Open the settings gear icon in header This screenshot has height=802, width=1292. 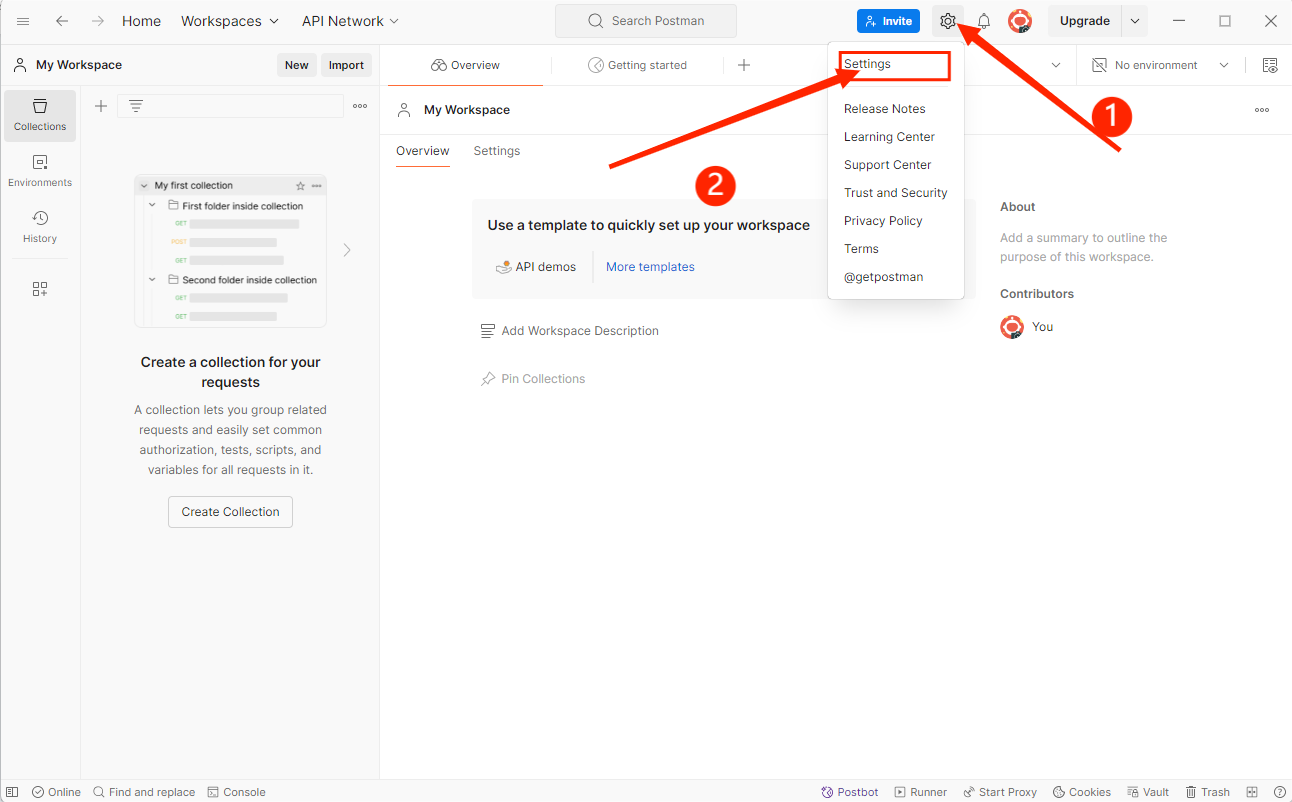tap(947, 21)
